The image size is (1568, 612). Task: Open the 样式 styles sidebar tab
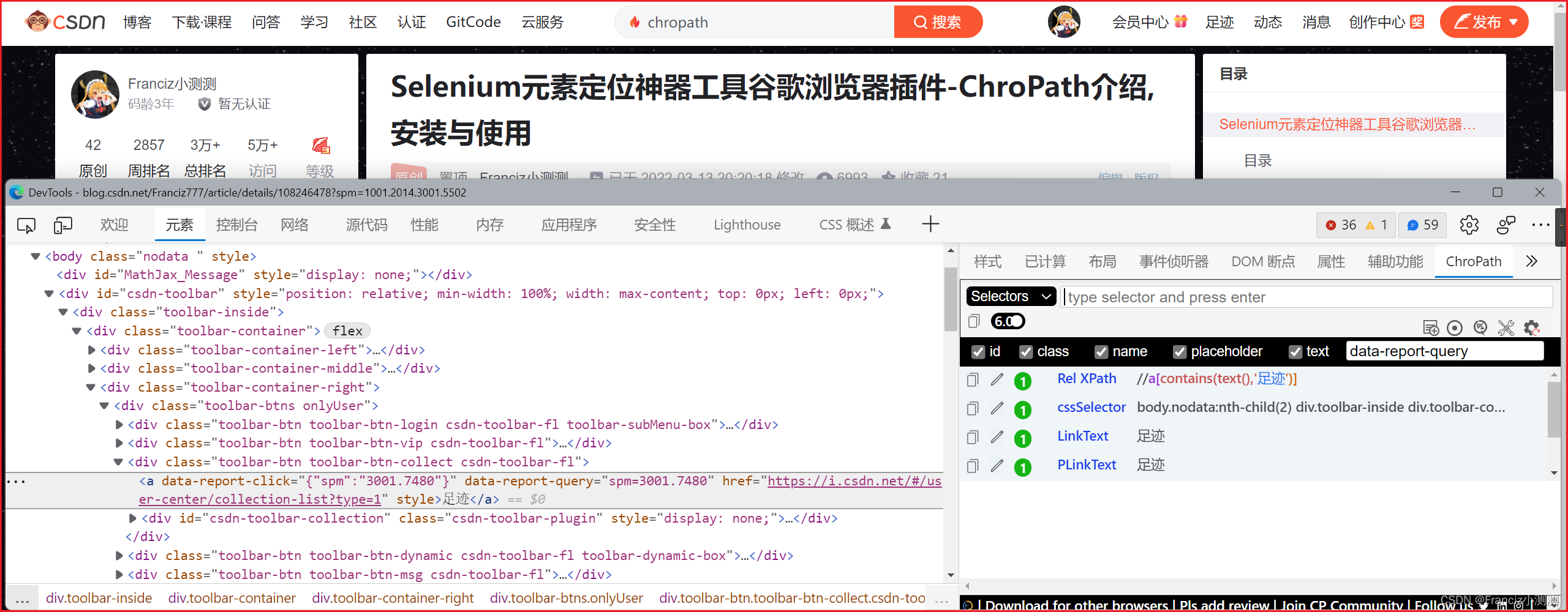coord(987,261)
